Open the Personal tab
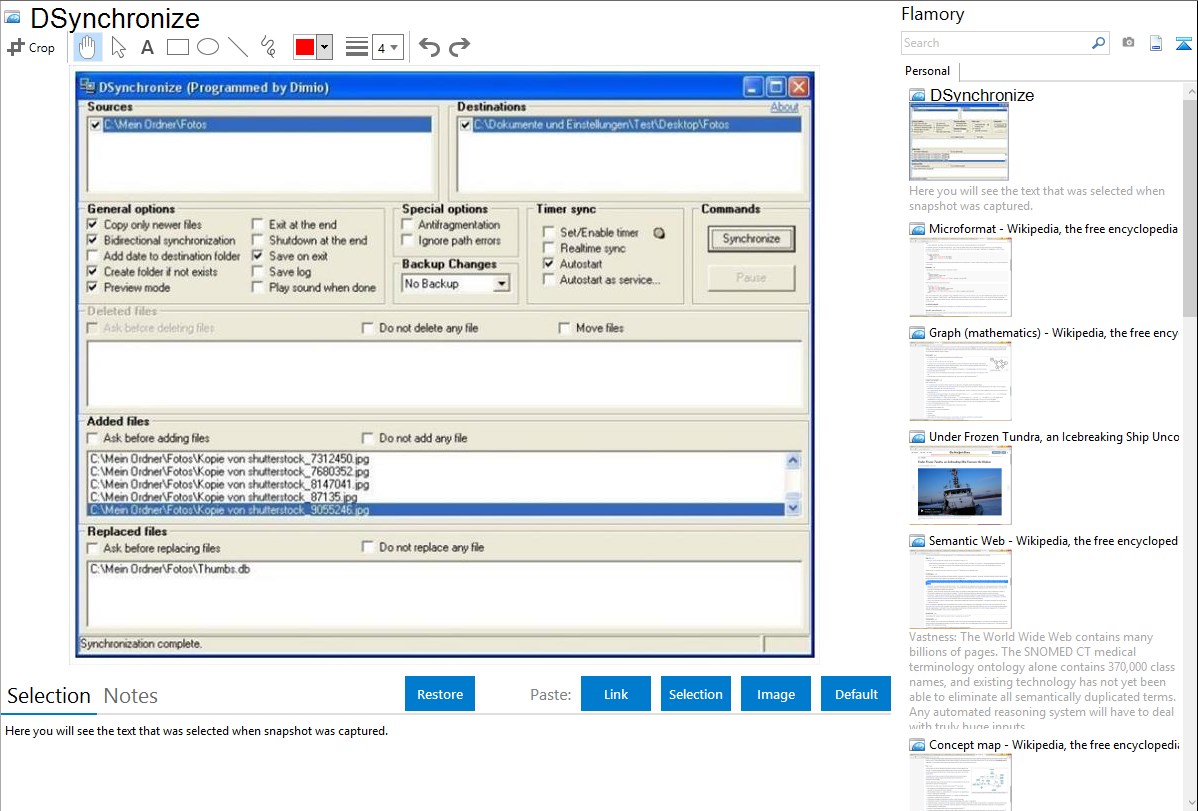1198x811 pixels. (927, 71)
